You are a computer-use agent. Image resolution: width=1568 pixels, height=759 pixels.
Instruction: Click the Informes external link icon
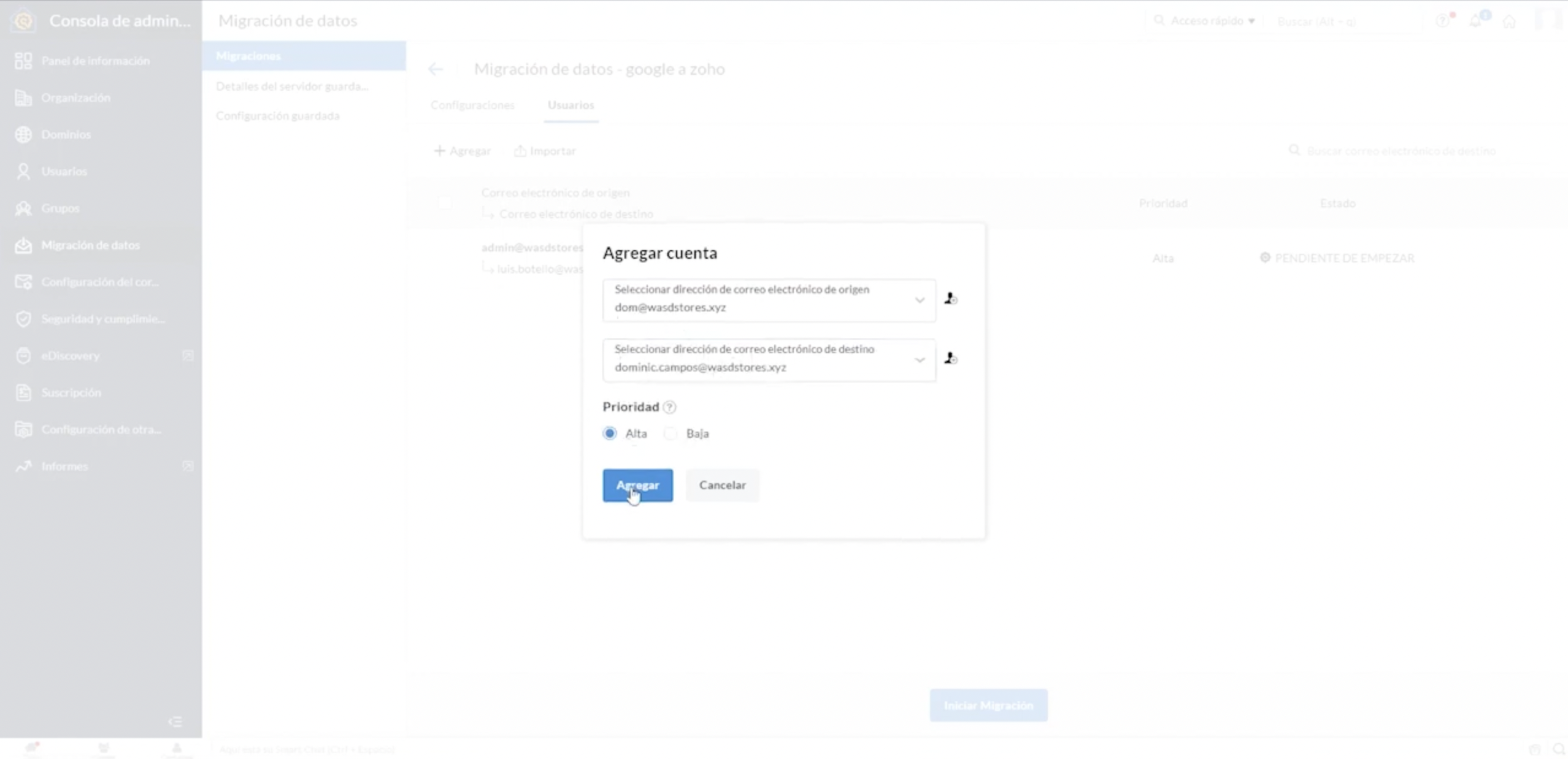click(188, 466)
